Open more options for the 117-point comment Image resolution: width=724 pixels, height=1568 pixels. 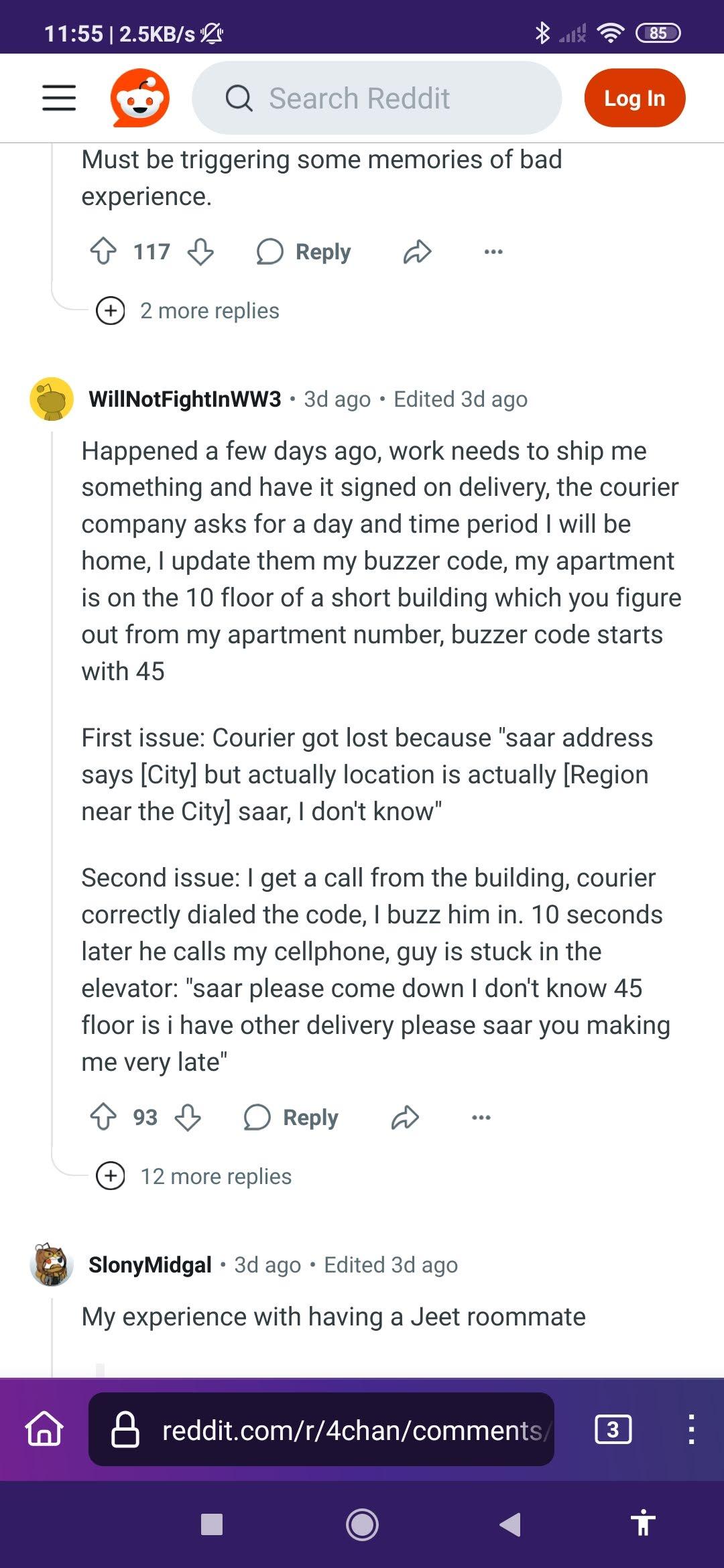[493, 252]
